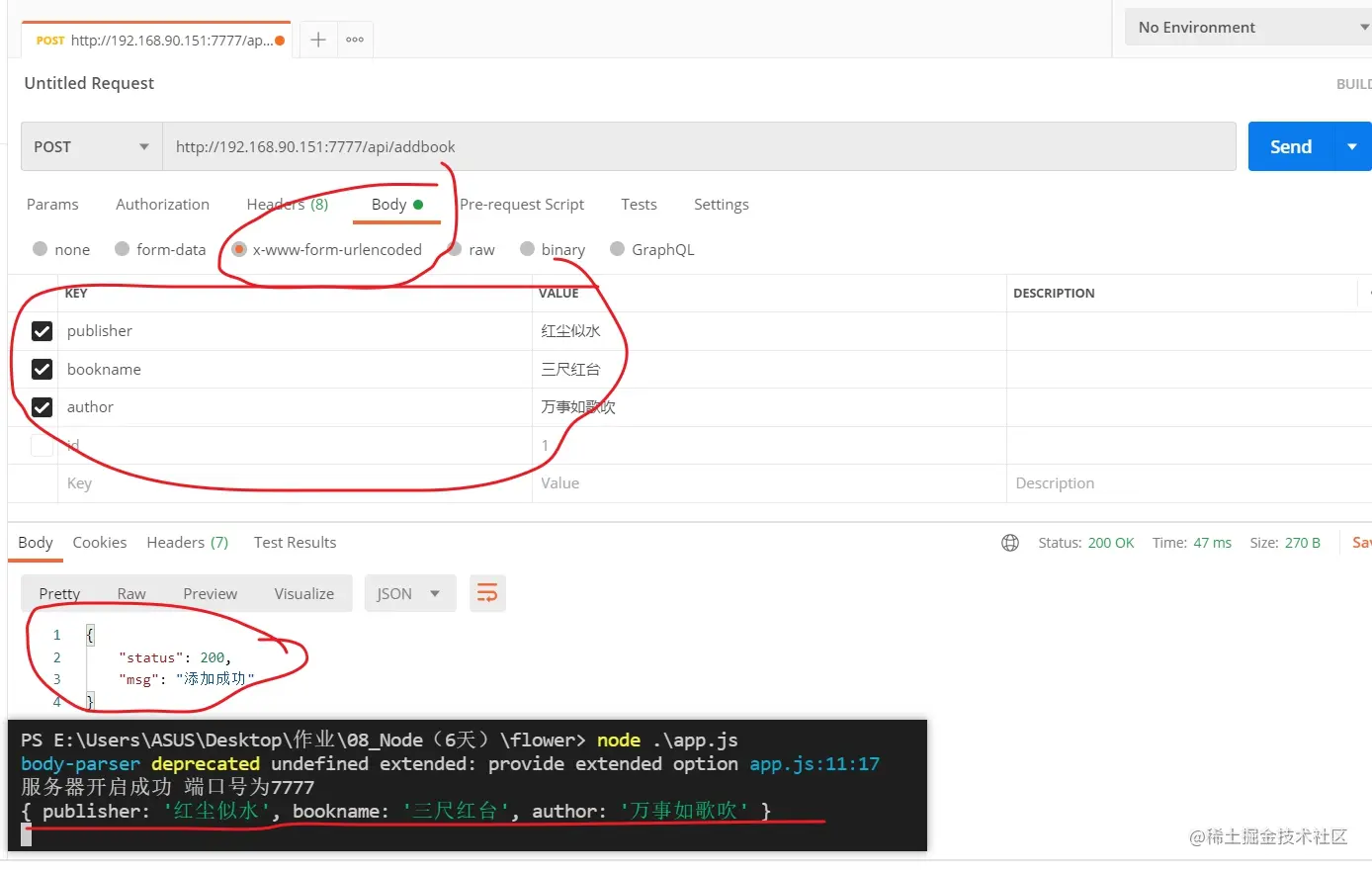Select the none body type

coord(61,249)
